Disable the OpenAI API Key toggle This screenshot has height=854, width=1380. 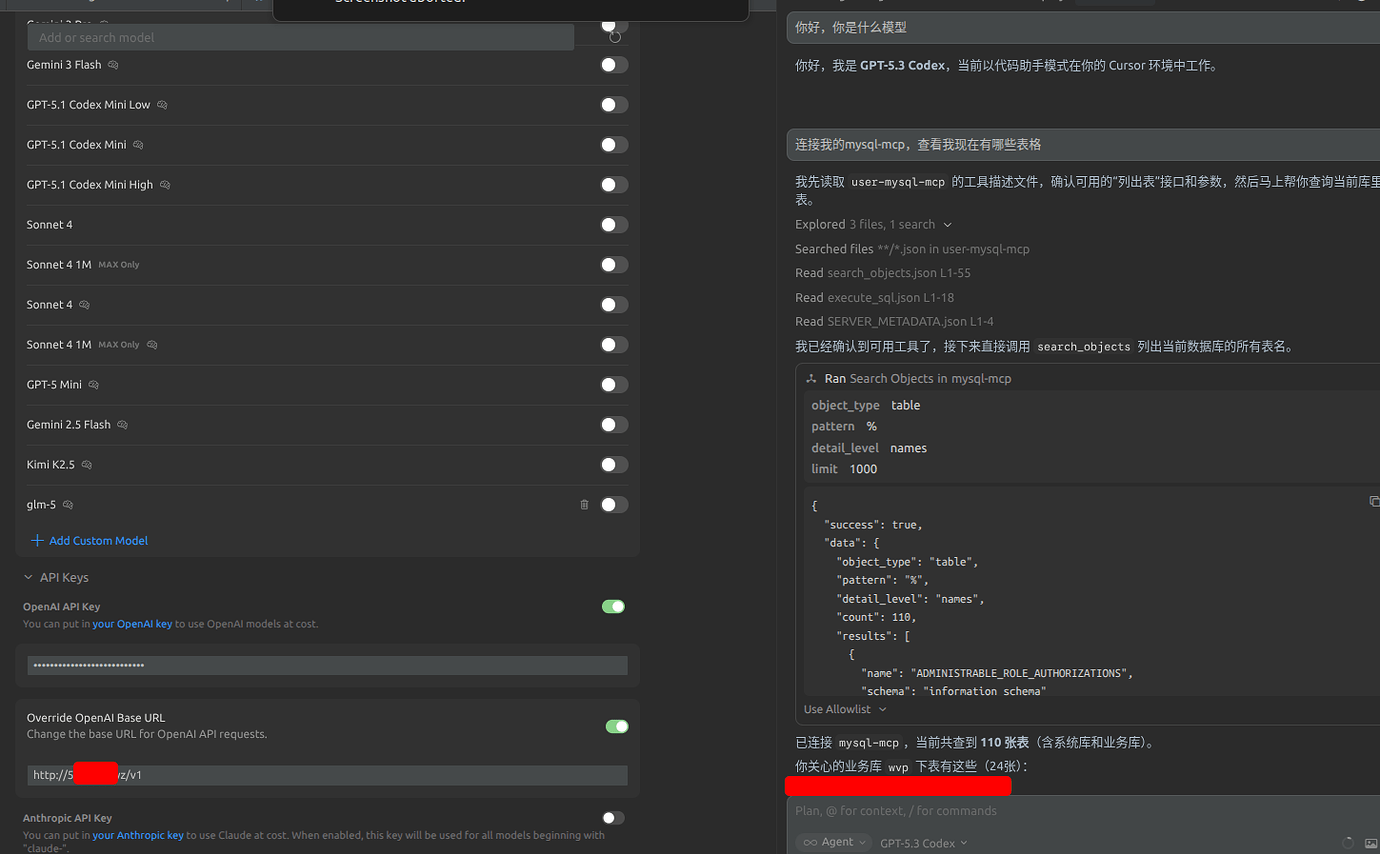[614, 606]
